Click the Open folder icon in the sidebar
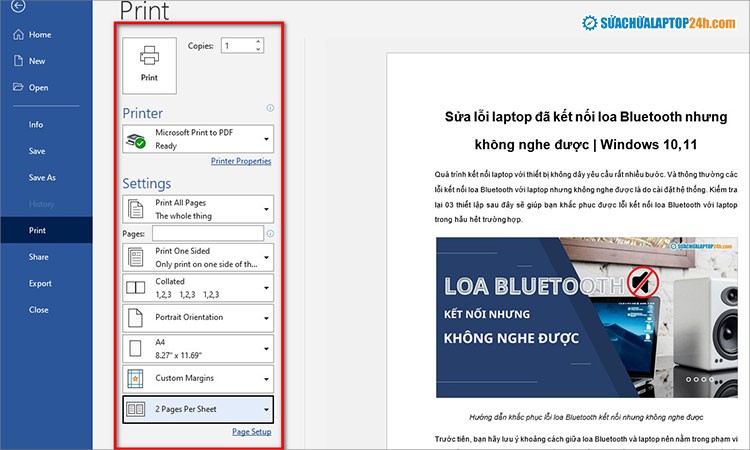750x450 pixels. 18,87
